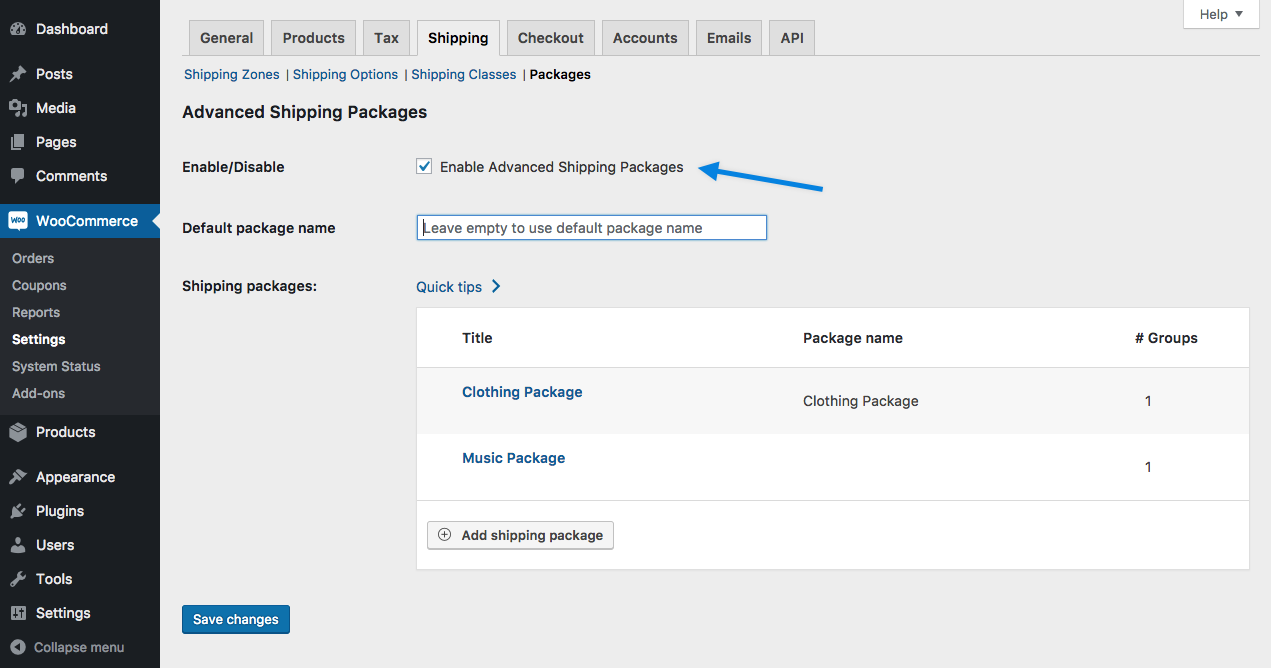This screenshot has width=1271, height=668.
Task: Open the Emails settings tab
Action: pyautogui.click(x=728, y=38)
